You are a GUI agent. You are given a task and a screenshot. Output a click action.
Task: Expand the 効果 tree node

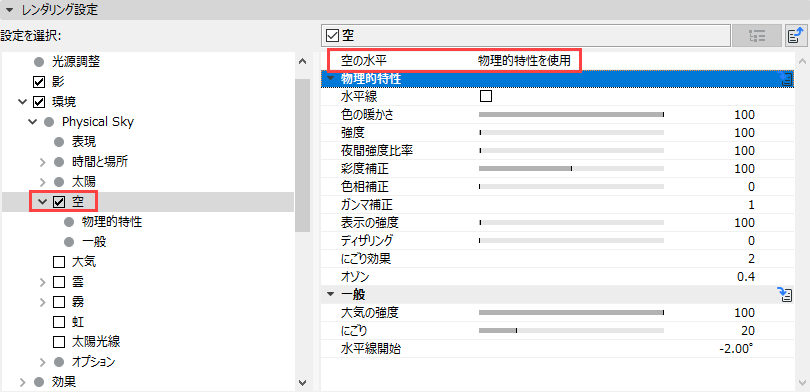click(x=22, y=382)
